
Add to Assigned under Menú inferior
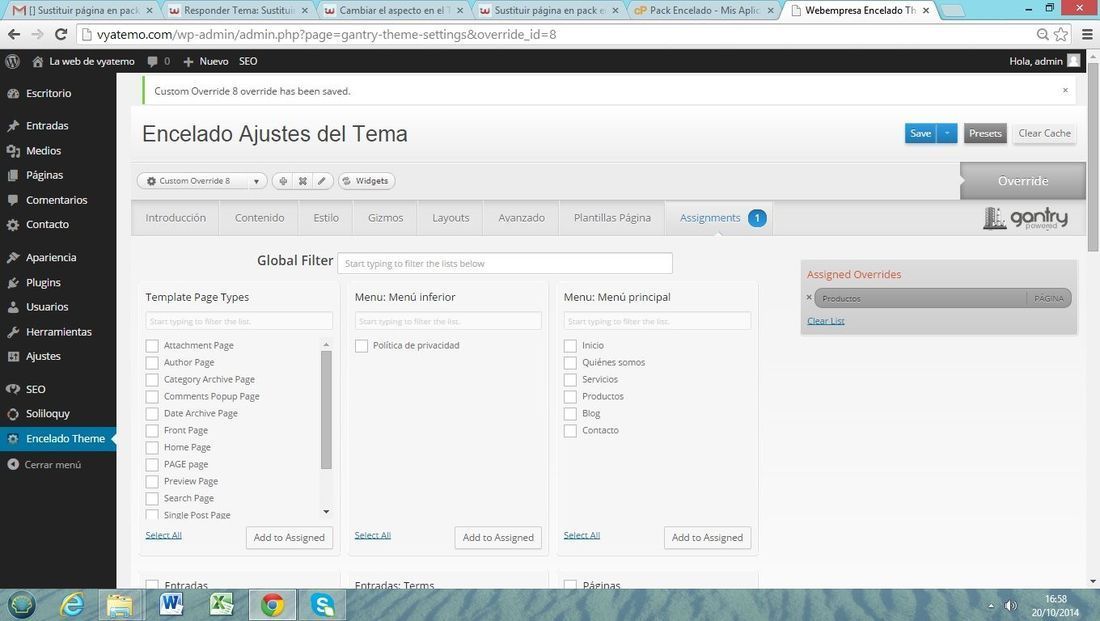pyautogui.click(x=498, y=537)
